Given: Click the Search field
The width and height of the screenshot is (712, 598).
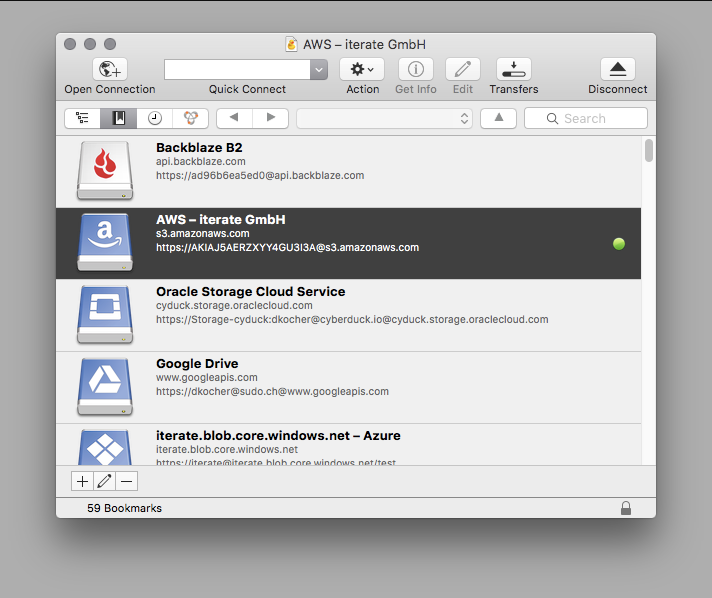Looking at the screenshot, I should click(x=586, y=118).
